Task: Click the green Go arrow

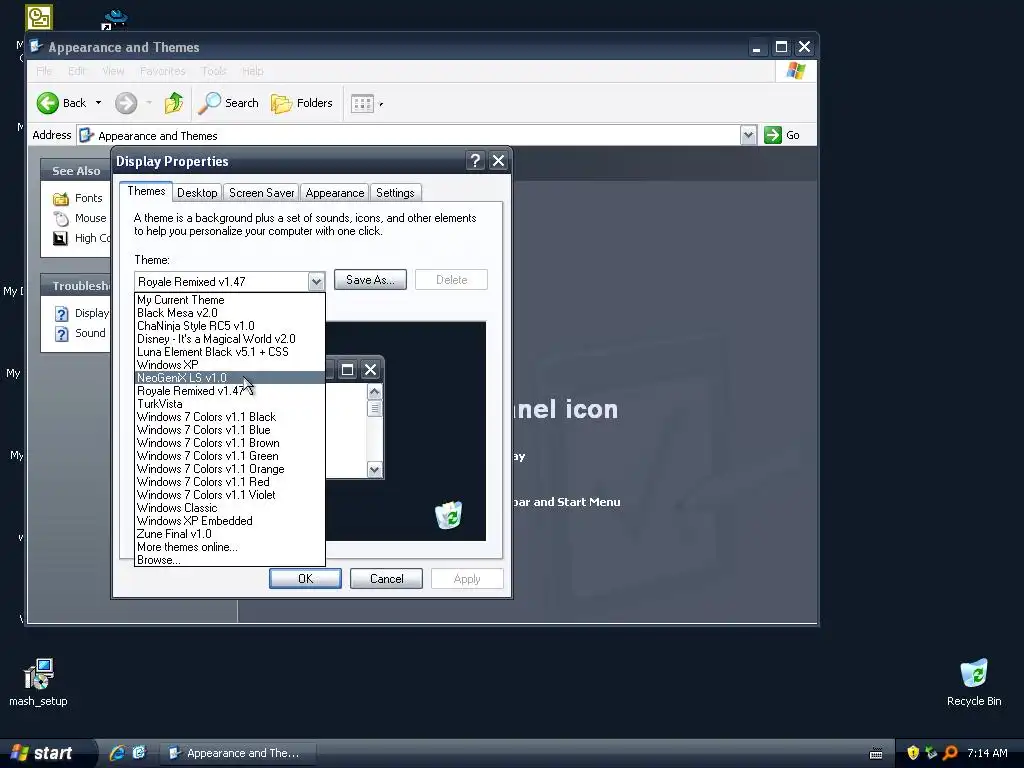Action: pos(773,135)
